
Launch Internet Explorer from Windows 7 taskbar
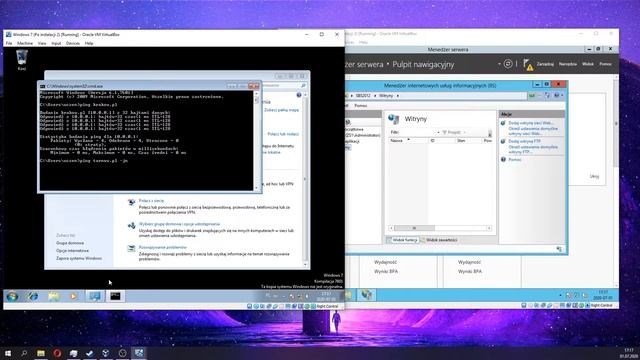click(x=33, y=296)
